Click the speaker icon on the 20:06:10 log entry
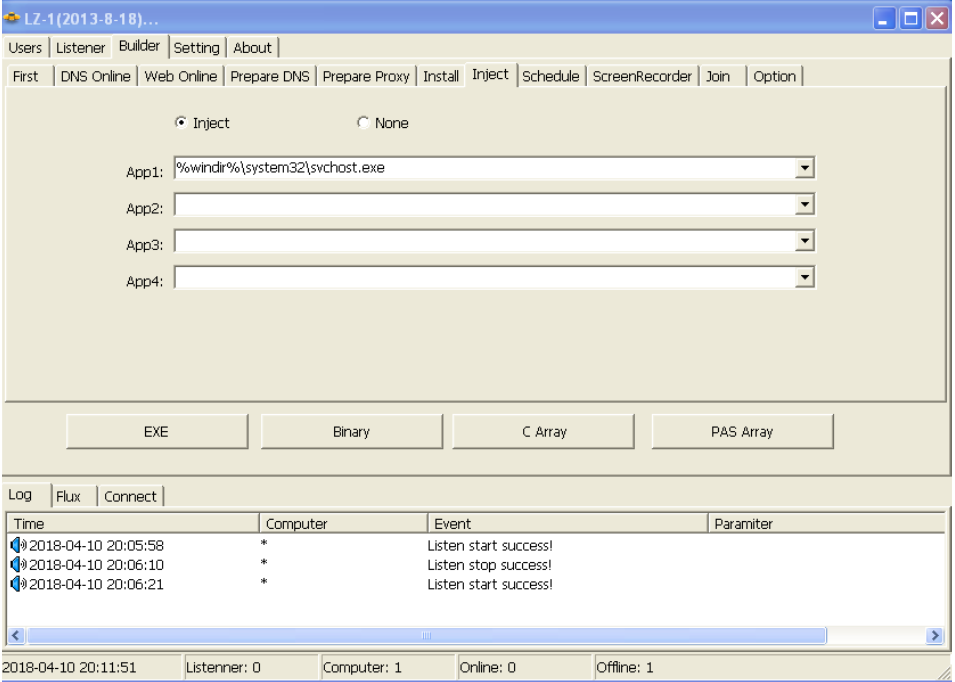The width and height of the screenshot is (955, 682). tap(16, 565)
